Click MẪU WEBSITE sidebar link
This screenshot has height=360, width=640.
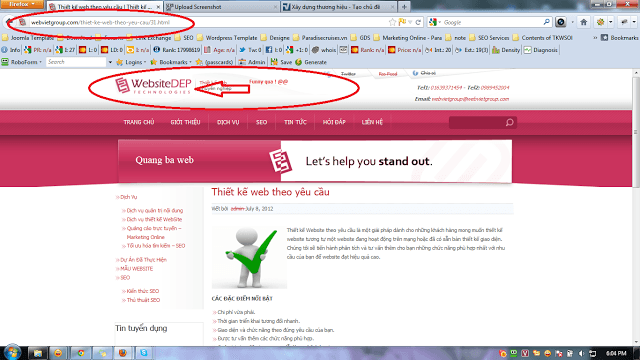coord(136,269)
